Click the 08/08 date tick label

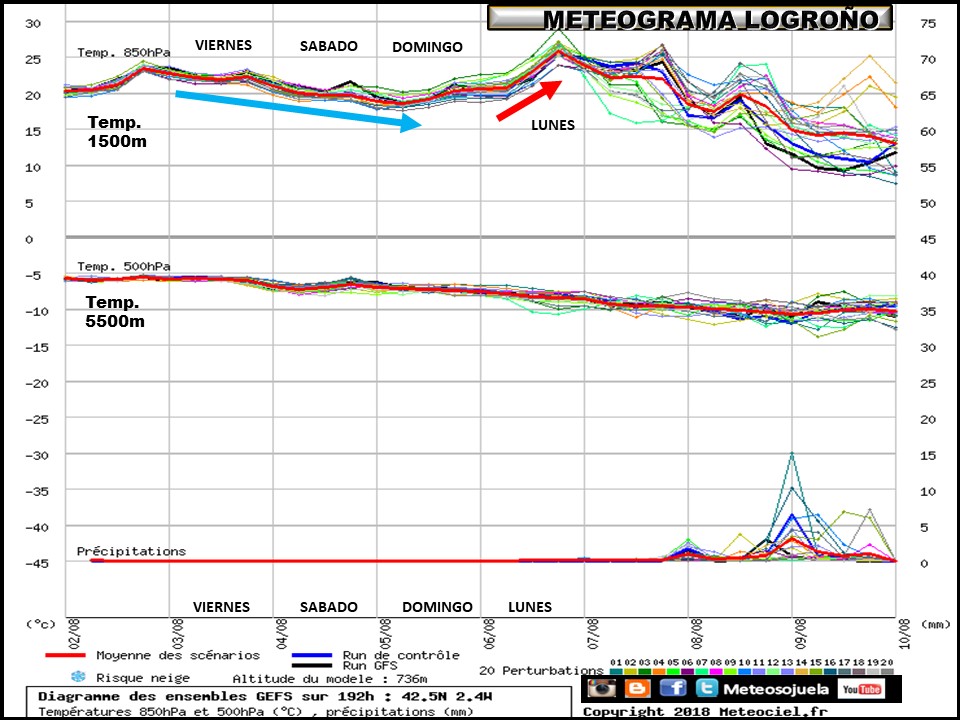click(x=697, y=634)
